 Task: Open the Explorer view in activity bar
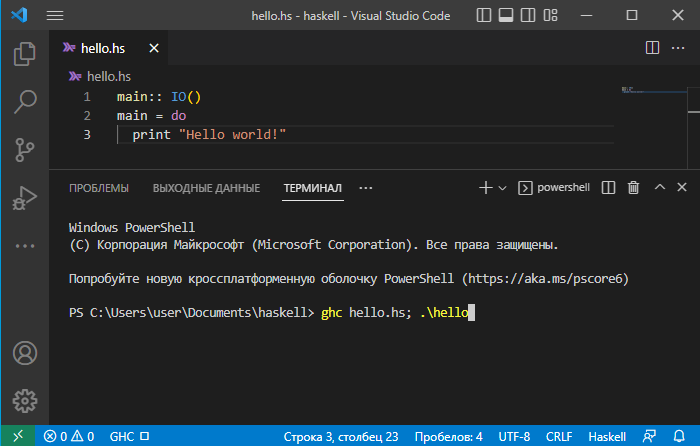(25, 54)
